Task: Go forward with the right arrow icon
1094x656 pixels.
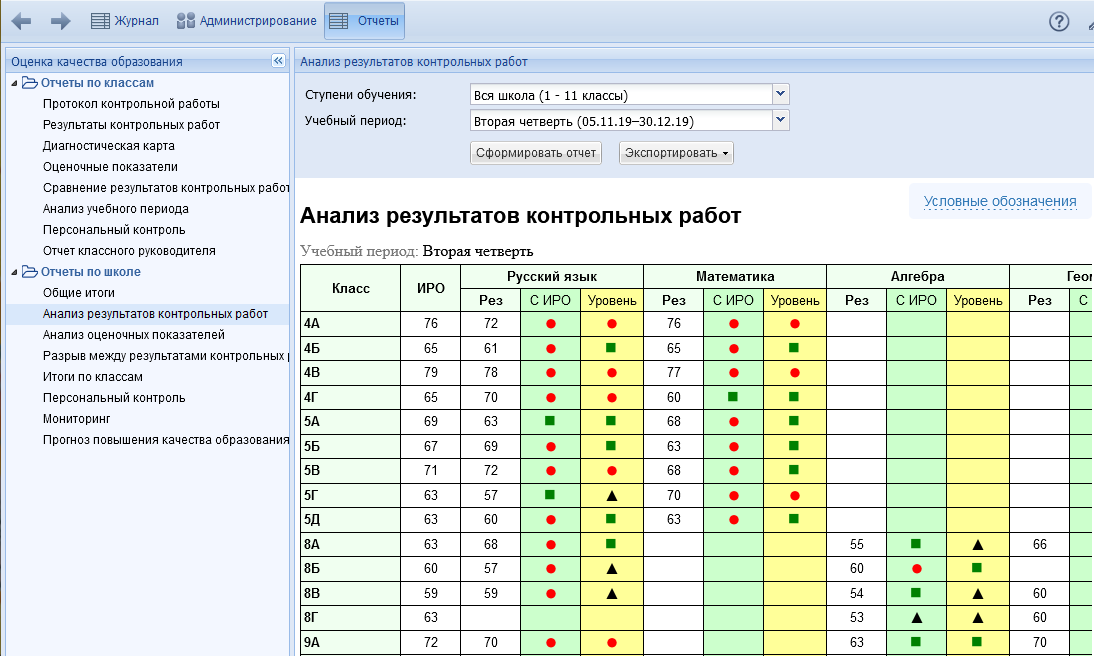Action: (x=61, y=21)
